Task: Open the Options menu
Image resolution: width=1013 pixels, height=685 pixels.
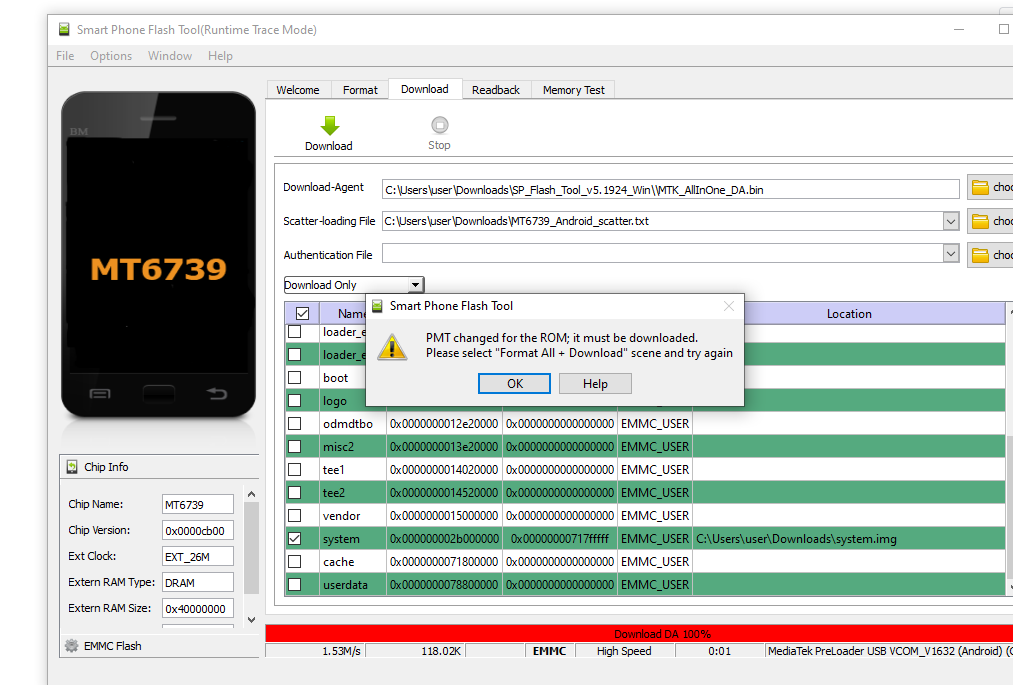Action: pyautogui.click(x=110, y=56)
